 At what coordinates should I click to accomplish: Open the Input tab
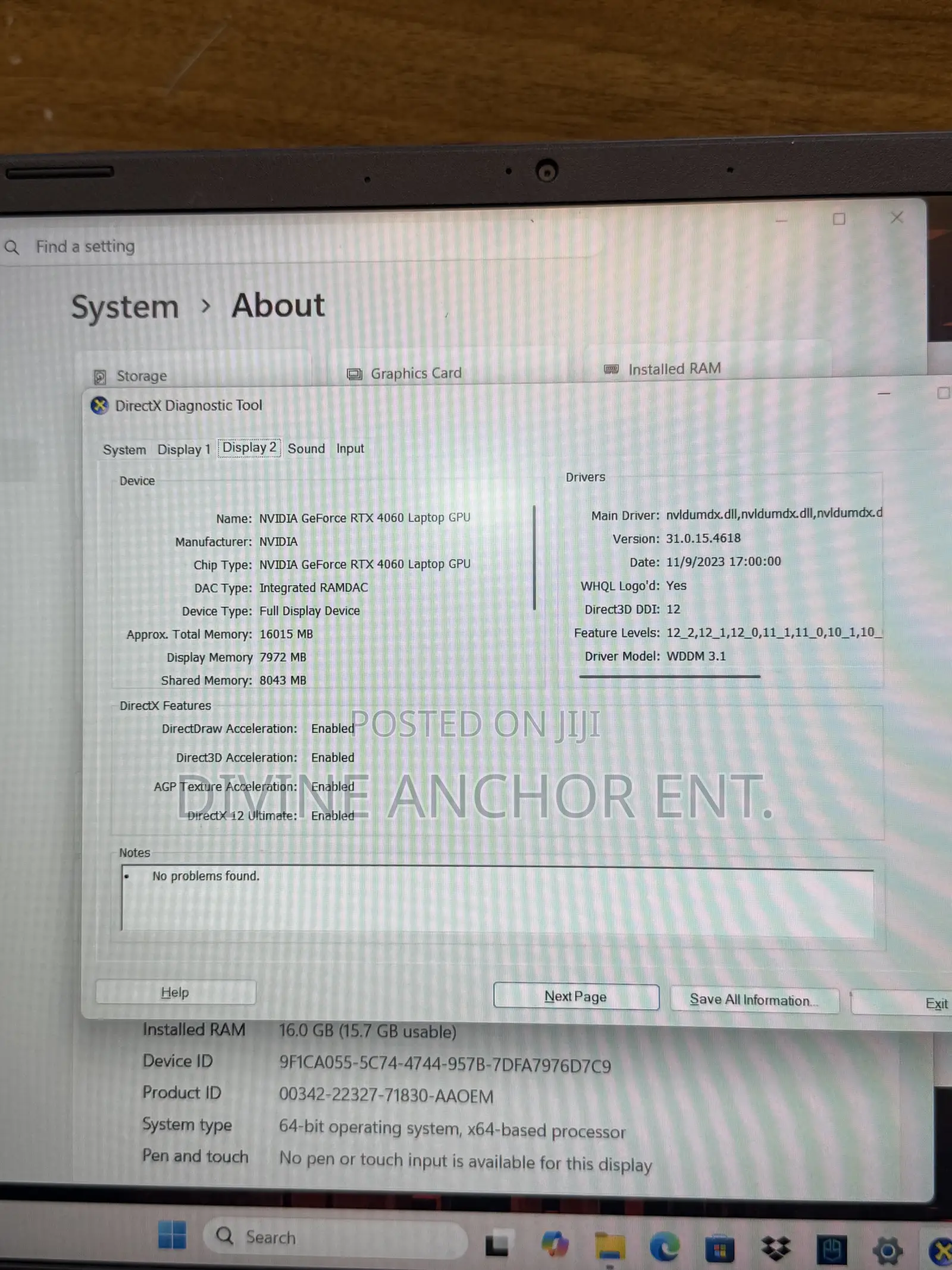pos(350,449)
